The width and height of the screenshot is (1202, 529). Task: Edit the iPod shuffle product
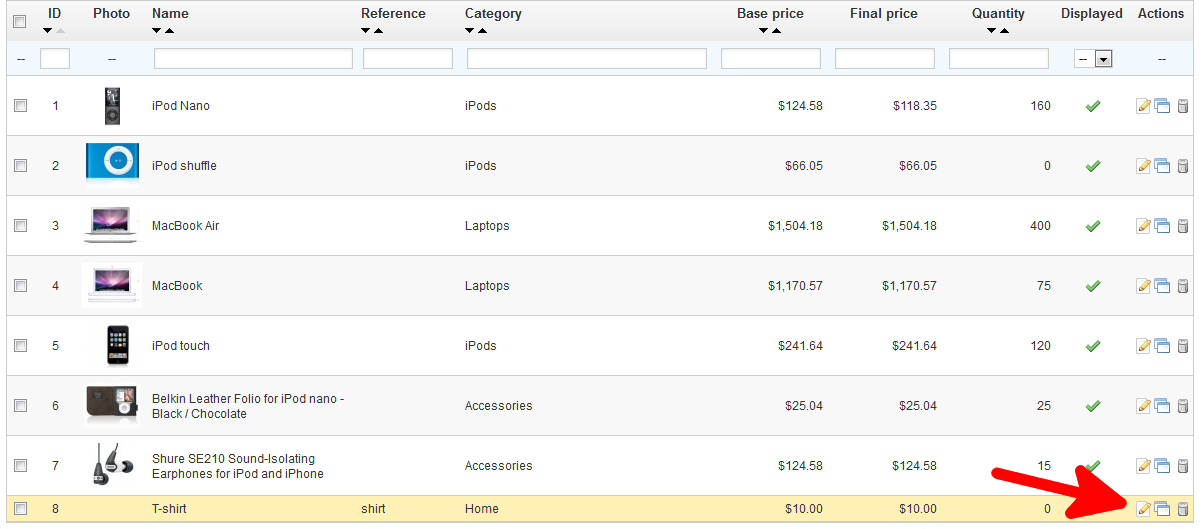click(1144, 166)
